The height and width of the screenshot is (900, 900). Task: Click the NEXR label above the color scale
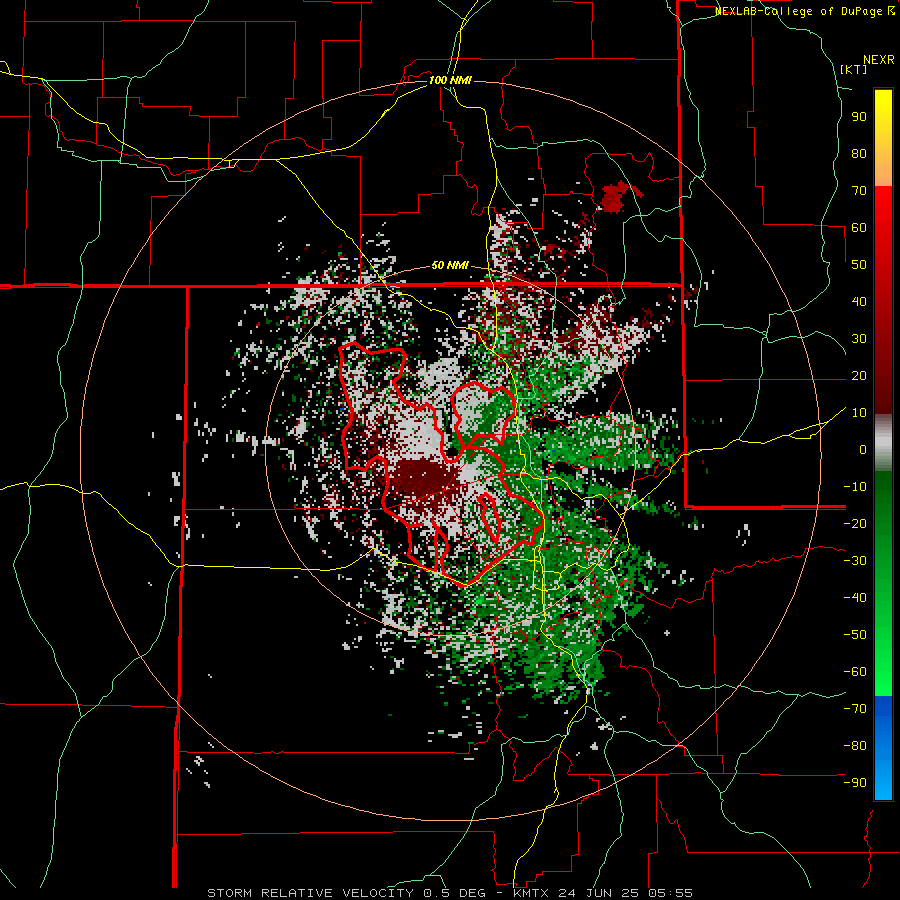(x=879, y=60)
